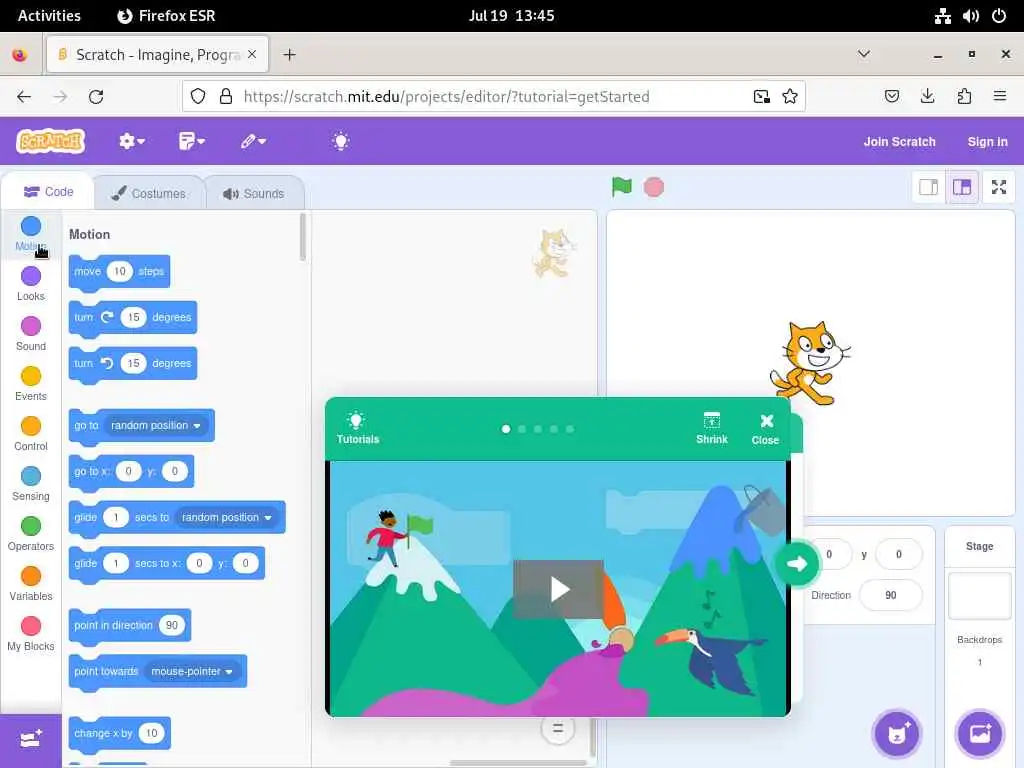Open Firefox application hamburger menu
This screenshot has width=1024, height=768.
coord(999,97)
